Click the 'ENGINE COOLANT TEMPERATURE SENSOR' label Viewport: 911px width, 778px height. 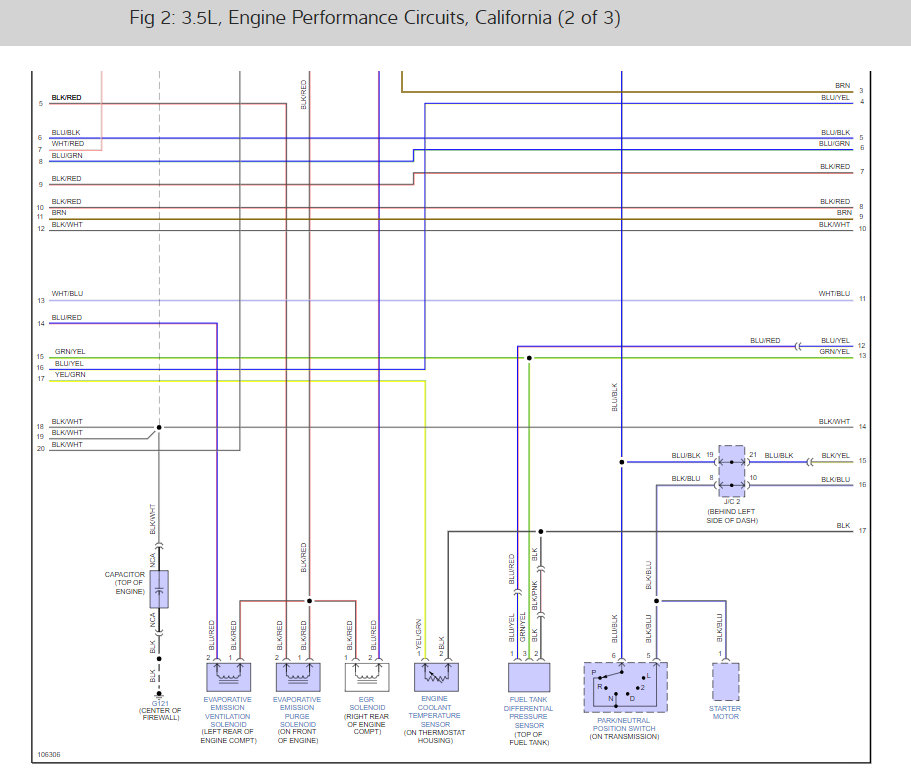click(435, 712)
